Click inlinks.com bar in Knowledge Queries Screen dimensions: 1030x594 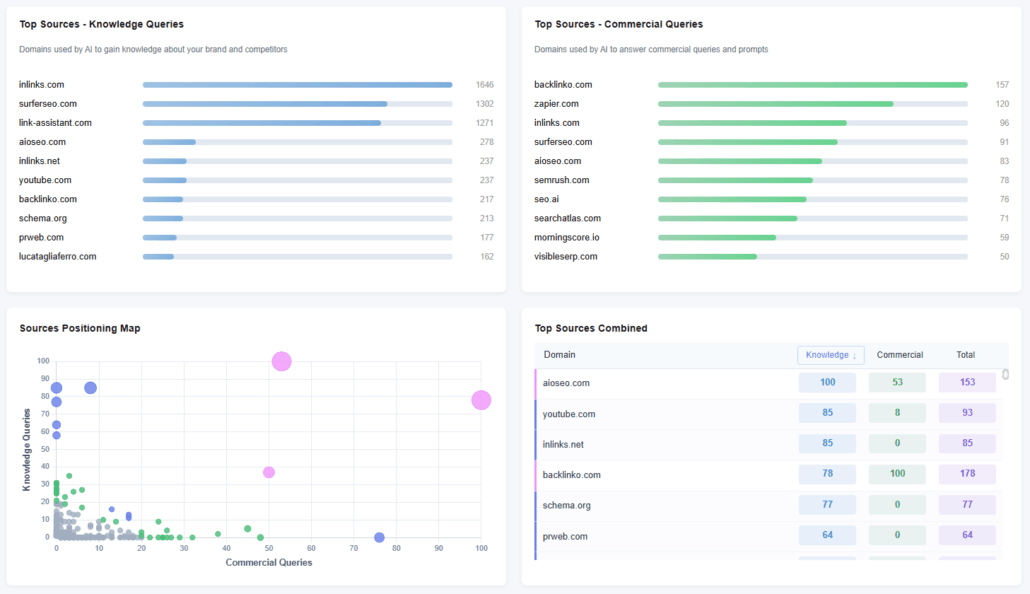pos(298,85)
